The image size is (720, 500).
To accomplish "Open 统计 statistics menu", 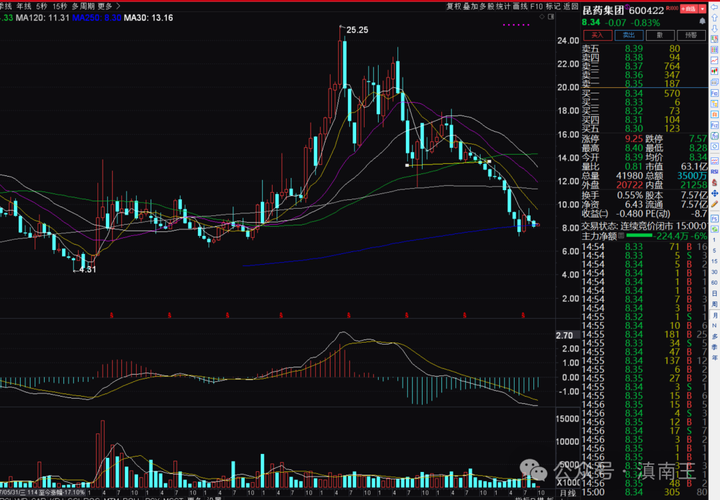I will click(503, 6).
